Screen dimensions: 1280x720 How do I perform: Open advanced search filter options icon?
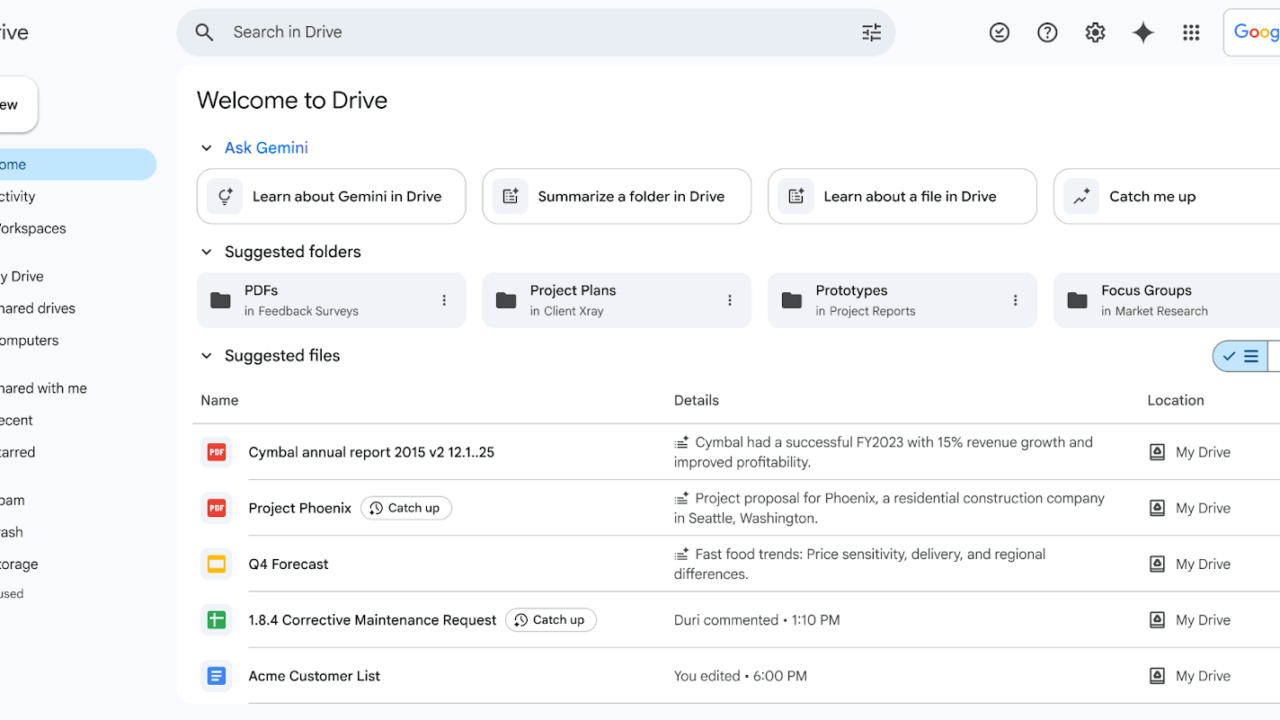pos(872,32)
